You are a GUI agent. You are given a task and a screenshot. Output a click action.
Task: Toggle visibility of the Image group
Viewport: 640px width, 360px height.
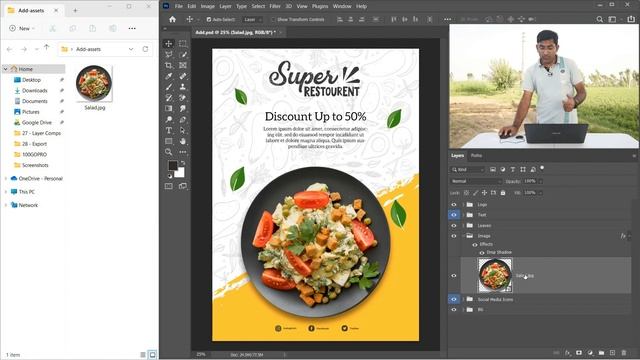(x=454, y=236)
